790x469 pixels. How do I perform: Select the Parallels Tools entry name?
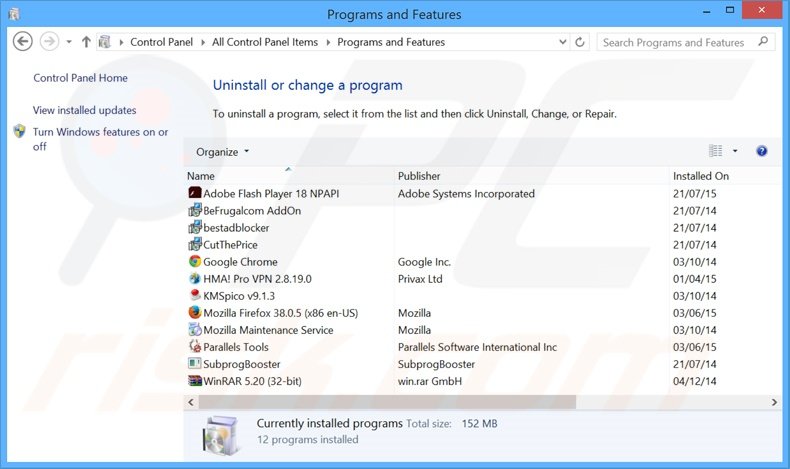pos(236,347)
